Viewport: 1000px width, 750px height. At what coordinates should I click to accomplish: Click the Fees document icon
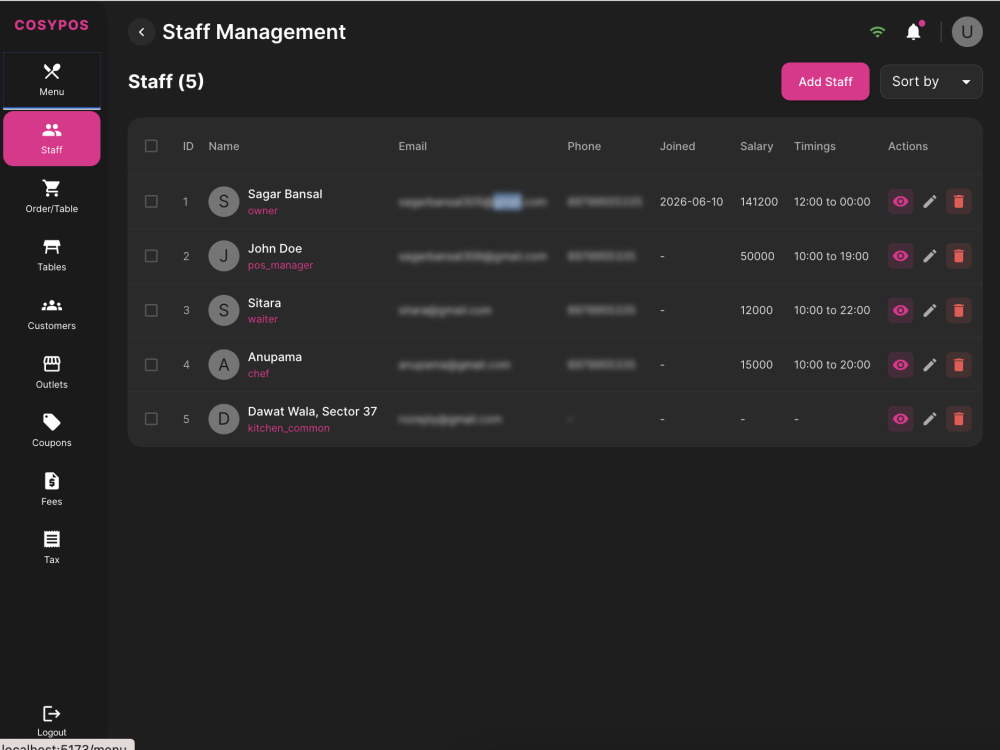point(52,481)
